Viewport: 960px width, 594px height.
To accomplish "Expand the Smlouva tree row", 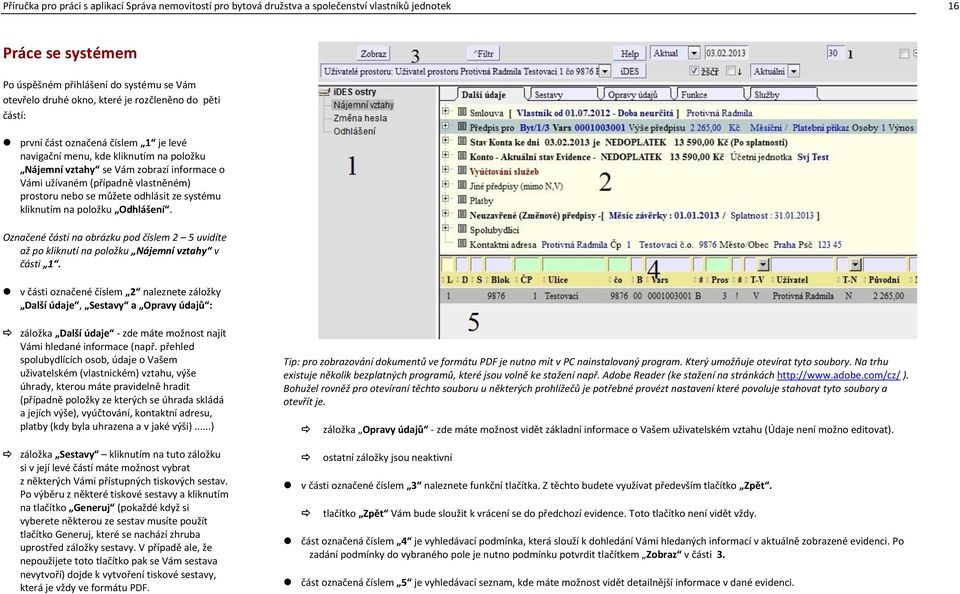I will point(446,111).
